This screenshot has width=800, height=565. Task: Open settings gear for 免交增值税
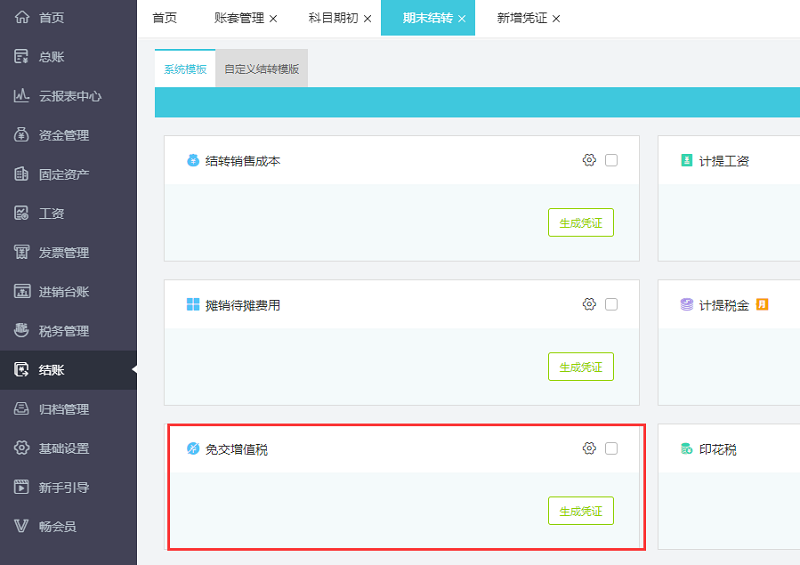(589, 448)
